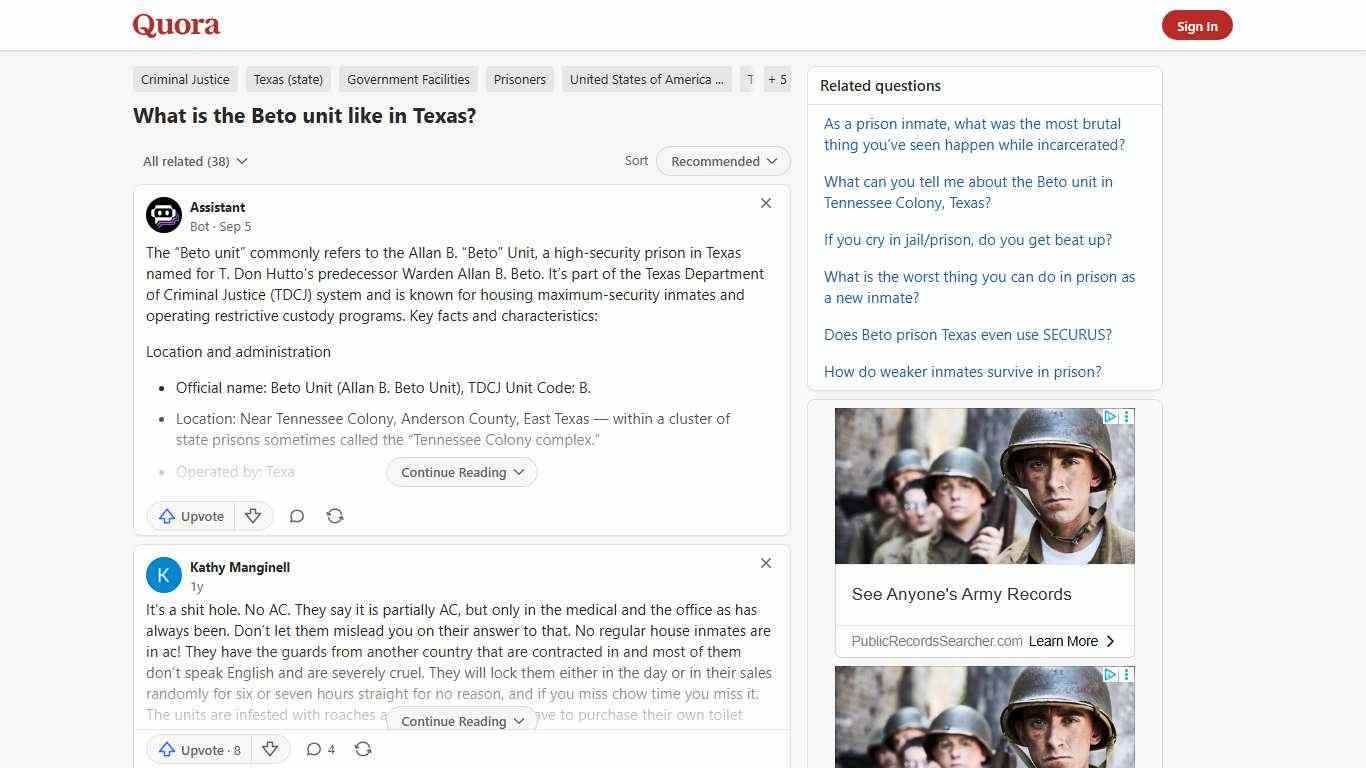Open the Recommended sort dropdown
Viewport: 1366px width, 768px height.
click(x=722, y=161)
